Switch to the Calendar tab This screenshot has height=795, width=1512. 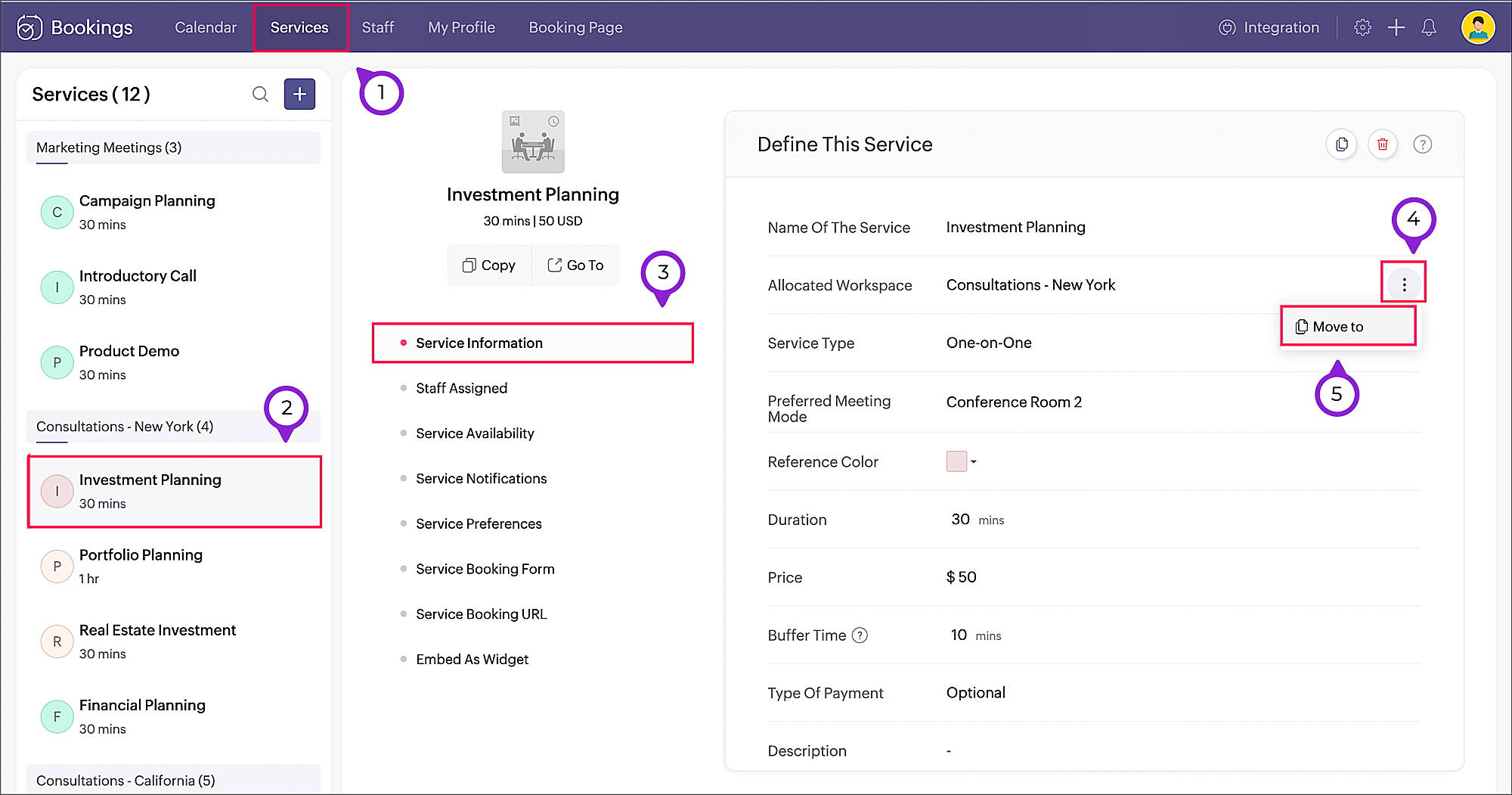point(206,28)
